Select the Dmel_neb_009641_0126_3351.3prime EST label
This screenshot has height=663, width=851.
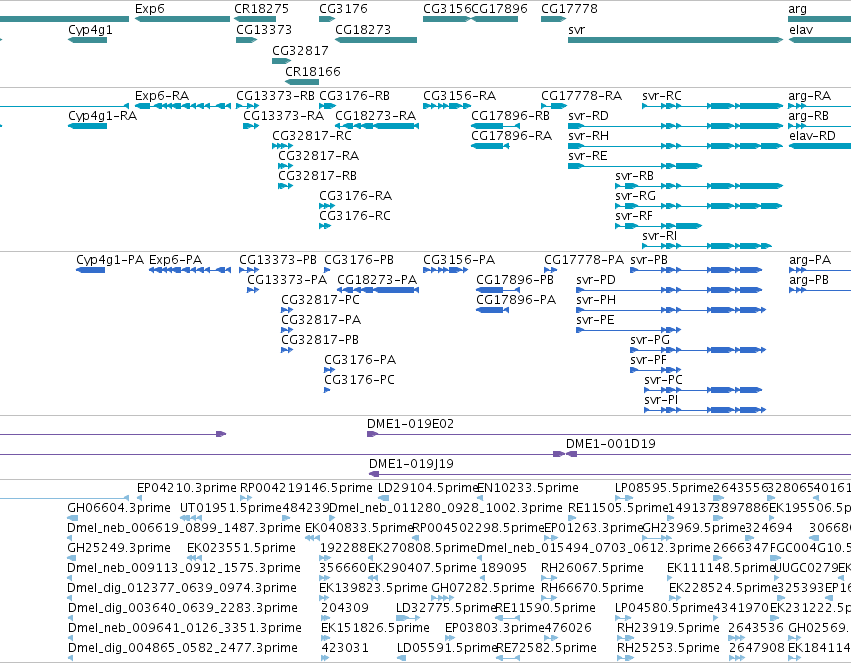(185, 628)
